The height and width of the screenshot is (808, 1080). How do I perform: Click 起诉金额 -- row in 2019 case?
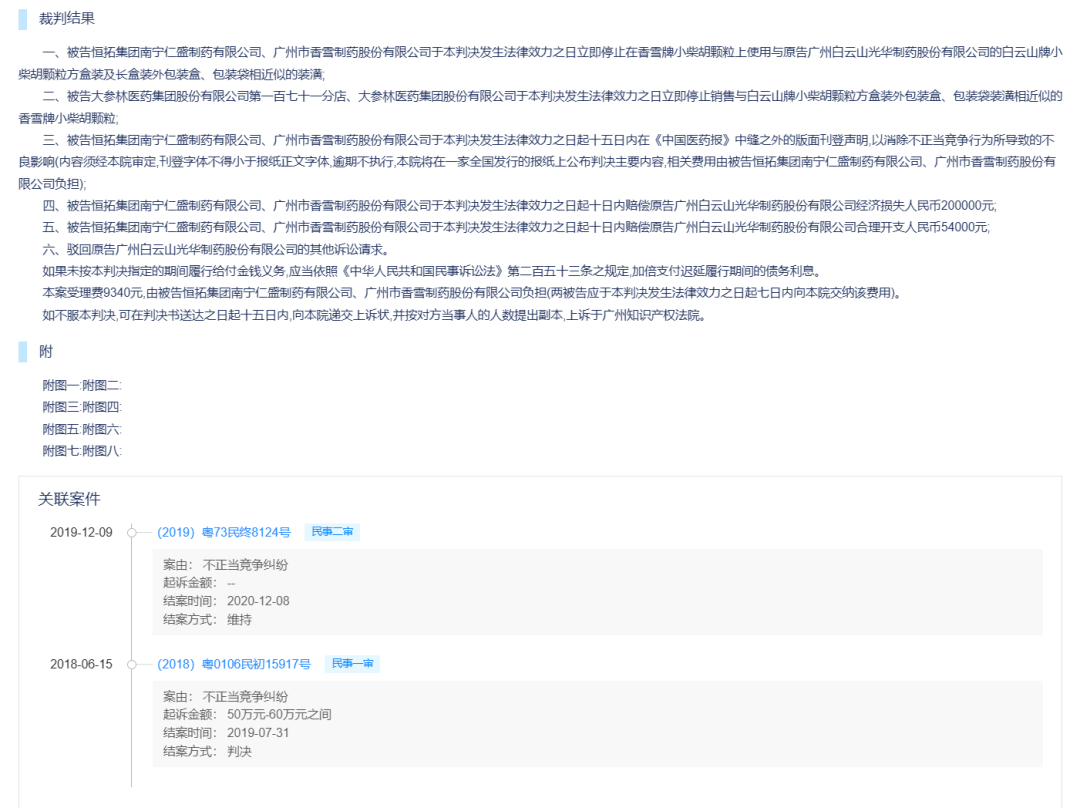[200, 583]
